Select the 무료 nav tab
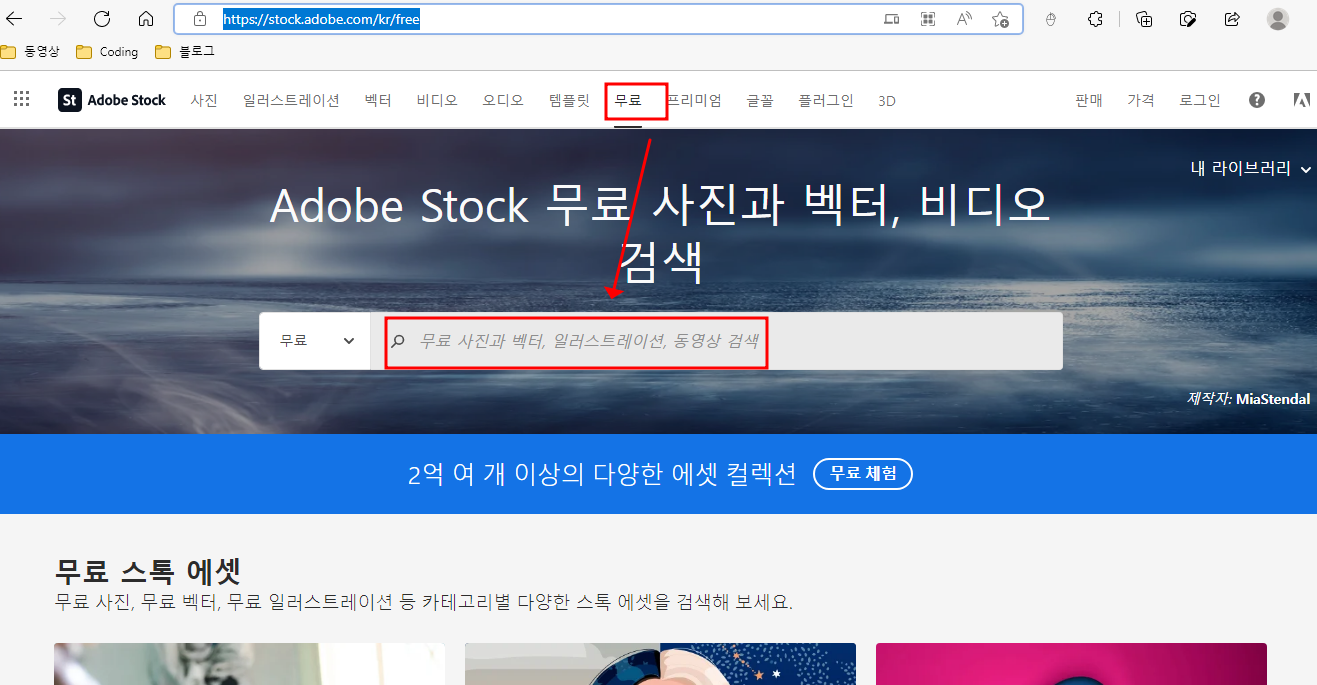 point(628,100)
